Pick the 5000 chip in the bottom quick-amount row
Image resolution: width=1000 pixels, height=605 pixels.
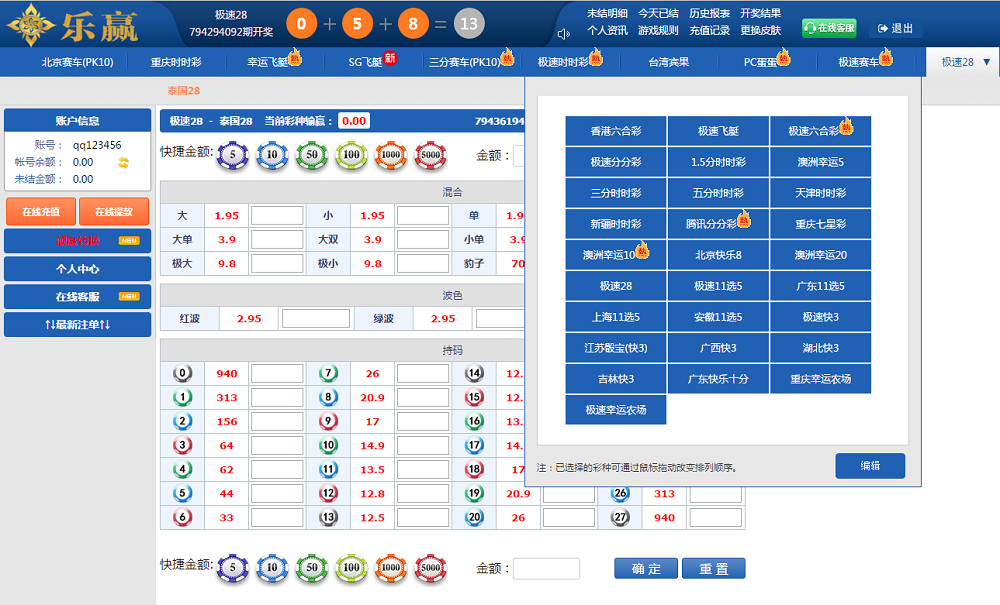click(x=430, y=568)
